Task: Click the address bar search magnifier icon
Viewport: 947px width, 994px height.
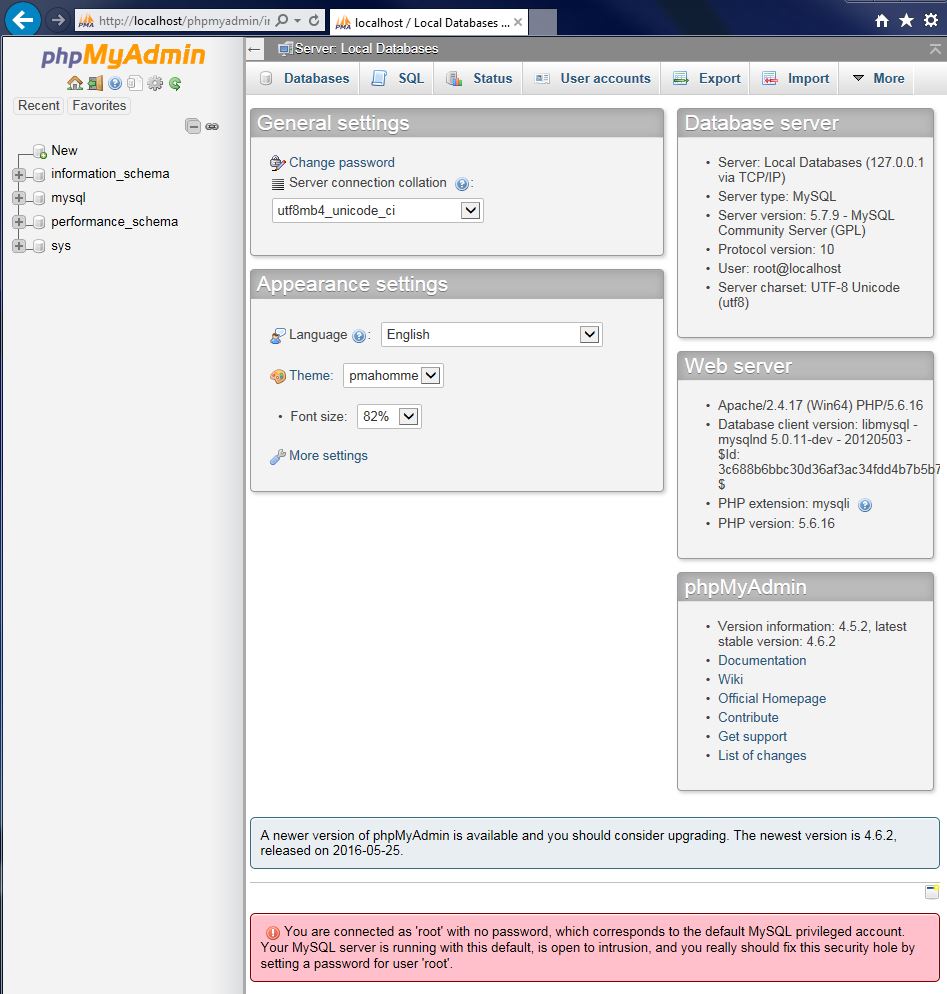Action: (x=282, y=20)
